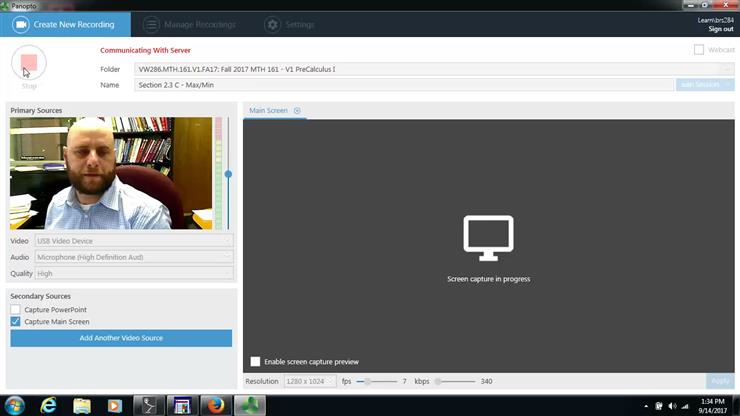Image resolution: width=740 pixels, height=416 pixels.
Task: Switch to the Manage Recordings tab
Action: 190,24
